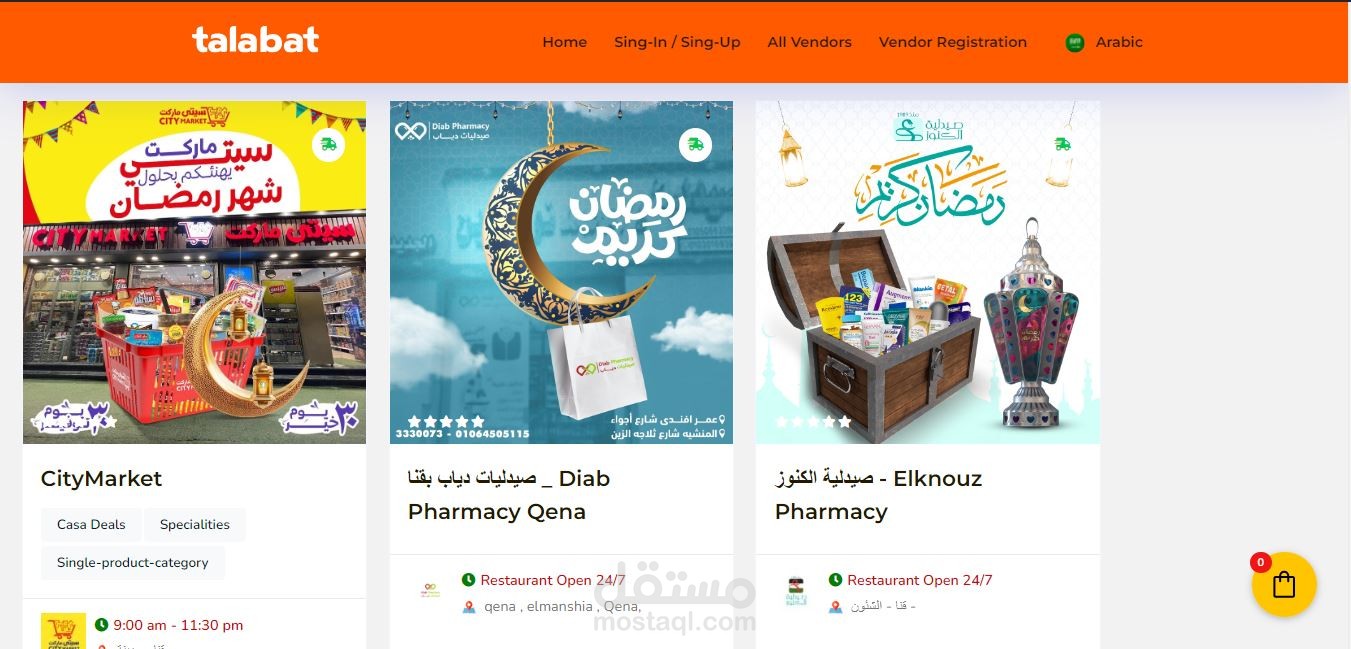
Task: Click the clock icon beside 9:00 am - 11:30 pm
Action: pyautogui.click(x=101, y=625)
